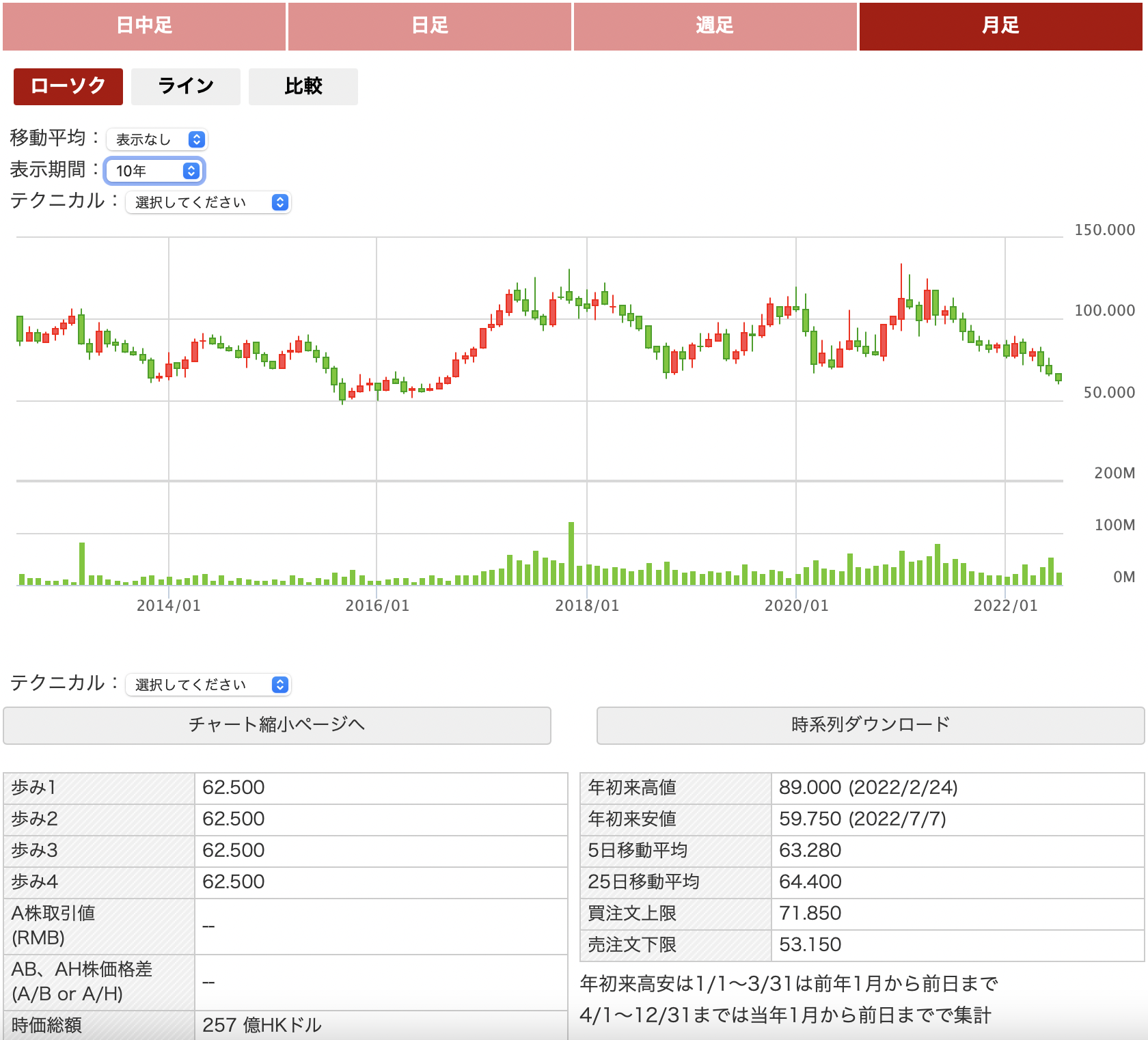Click the 50.000 price axis label
Screen dimensions: 1148x1040
pos(1109,392)
